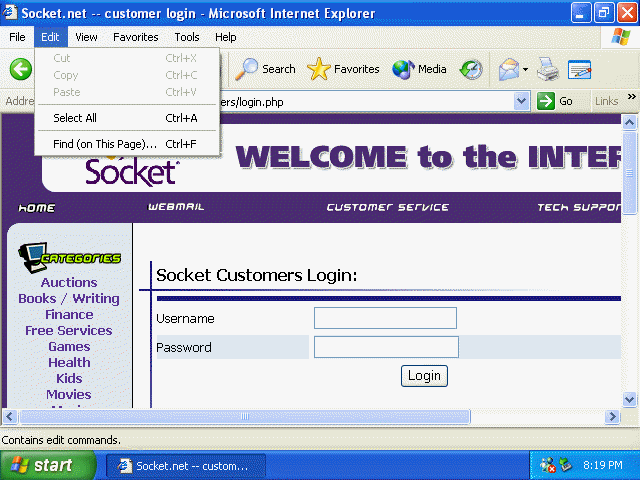Choose Find (on This Page) menu item
Screen dimensions: 640x480
(x=127, y=144)
